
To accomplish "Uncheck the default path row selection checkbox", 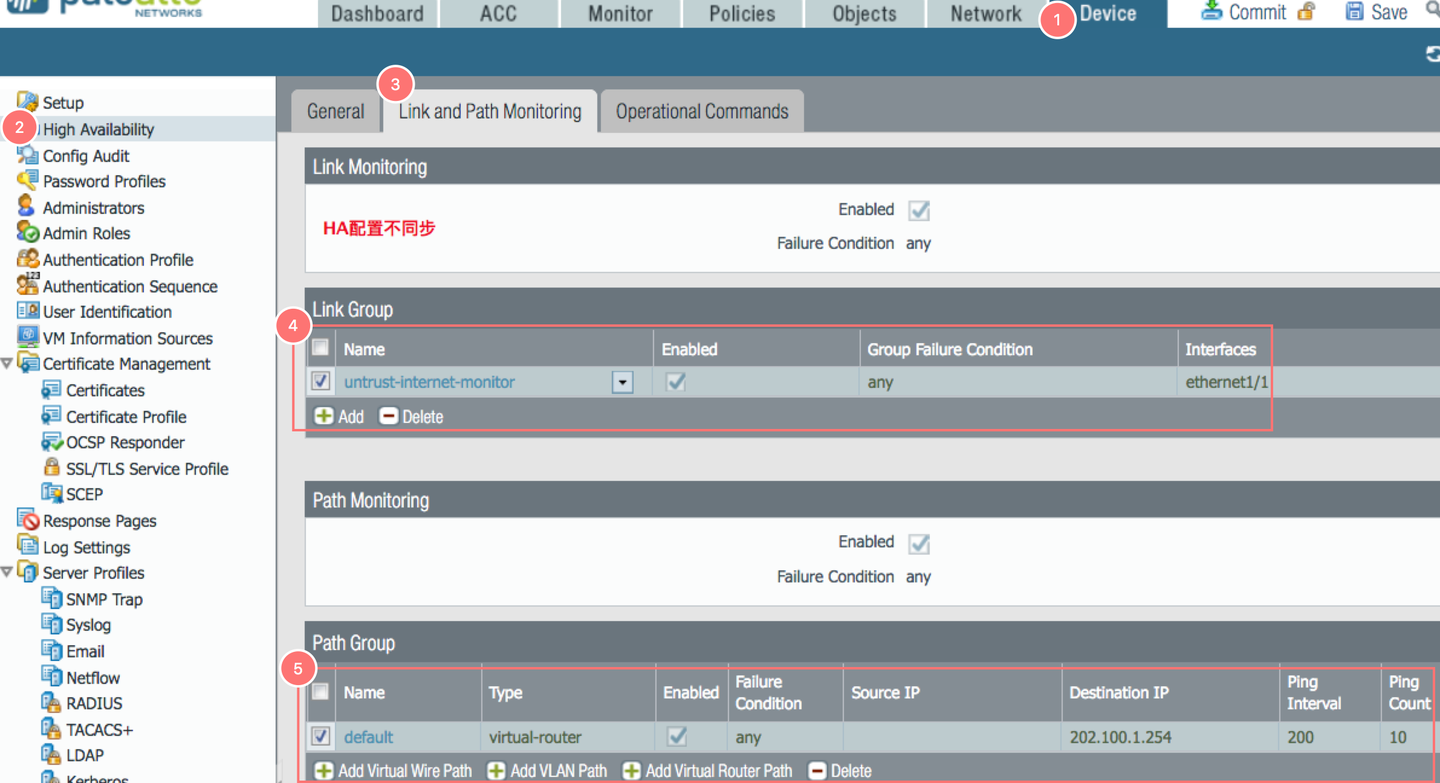I will pos(320,736).
